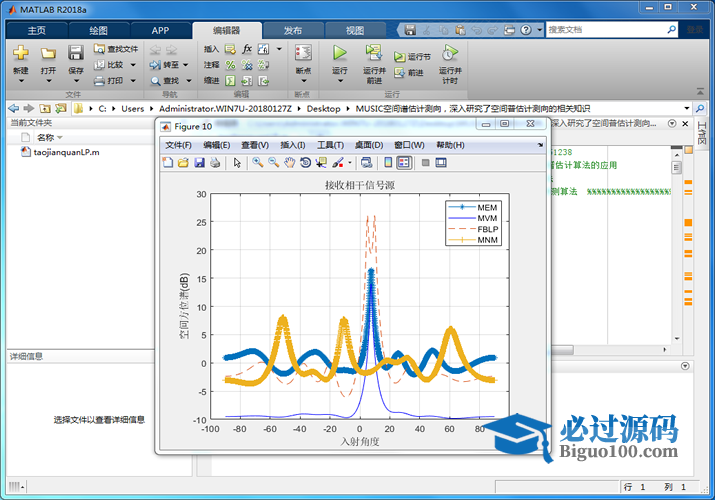
Task: Click the Save Figure disk icon
Action: coord(200,162)
